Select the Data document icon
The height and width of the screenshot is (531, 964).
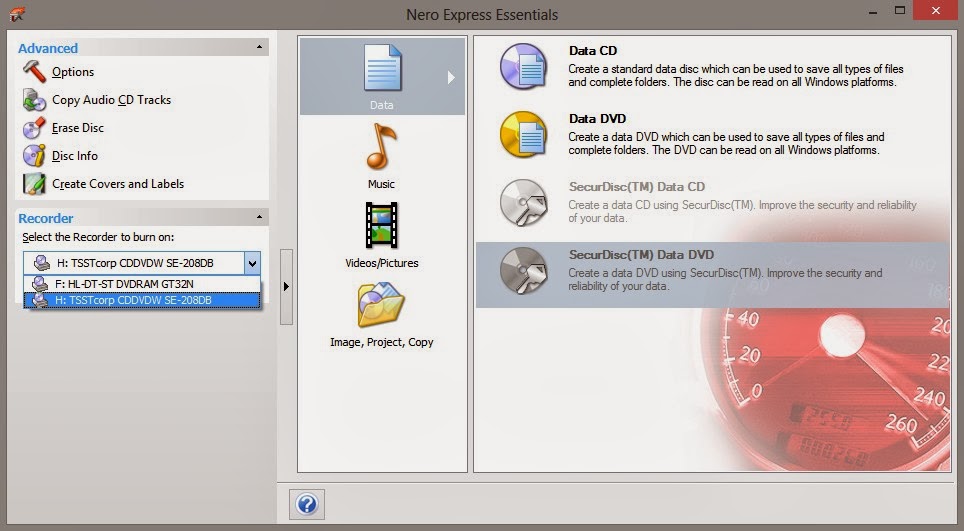[x=382, y=68]
